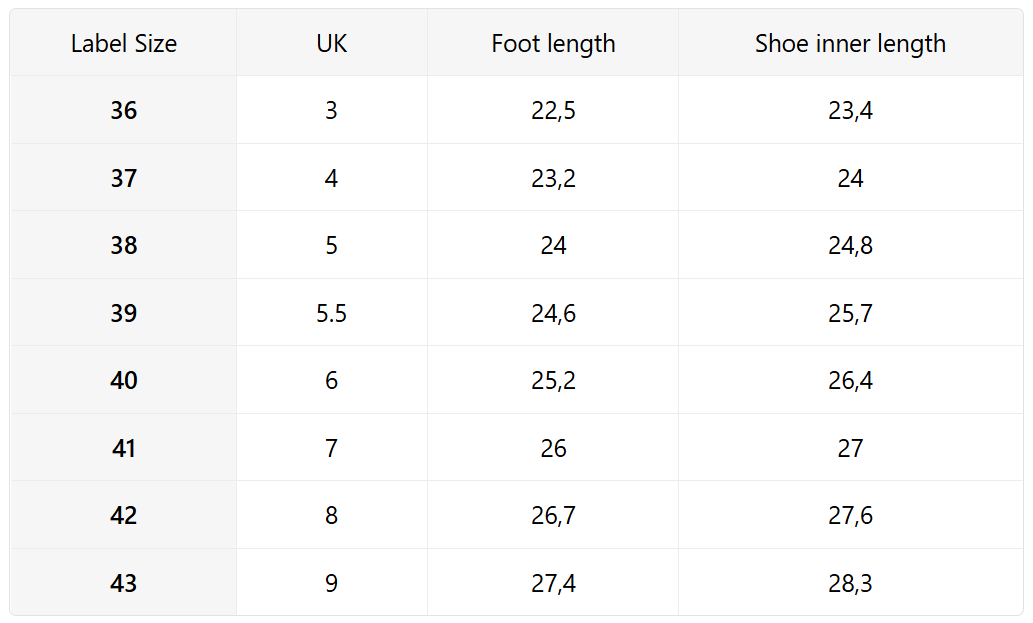Select foot length 22,5 cell
Screen dimensions: 1033x623
(x=553, y=111)
